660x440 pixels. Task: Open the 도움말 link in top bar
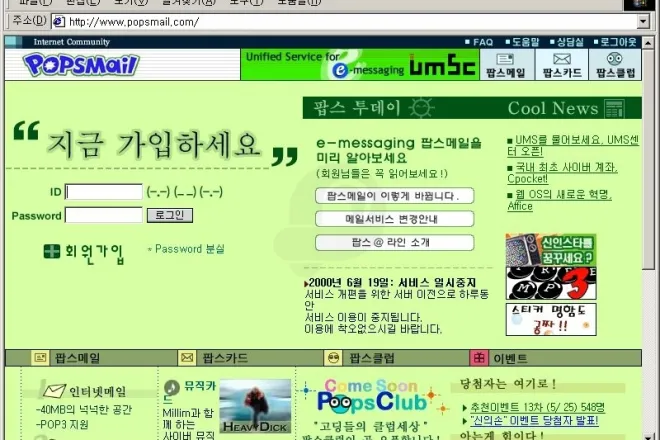click(x=525, y=42)
